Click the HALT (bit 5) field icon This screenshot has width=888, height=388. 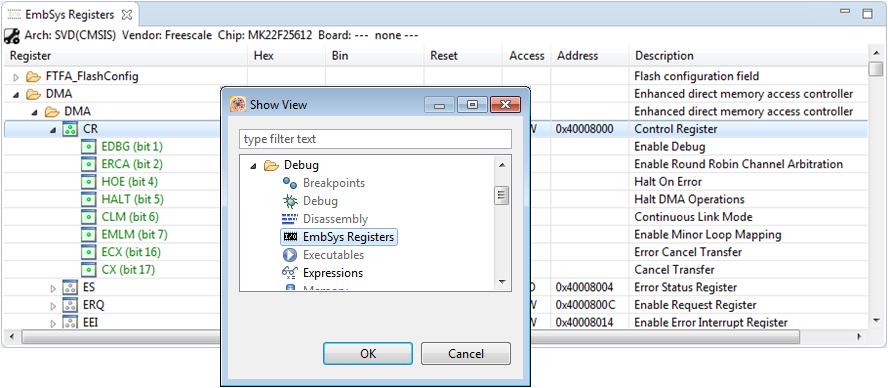tap(88, 199)
